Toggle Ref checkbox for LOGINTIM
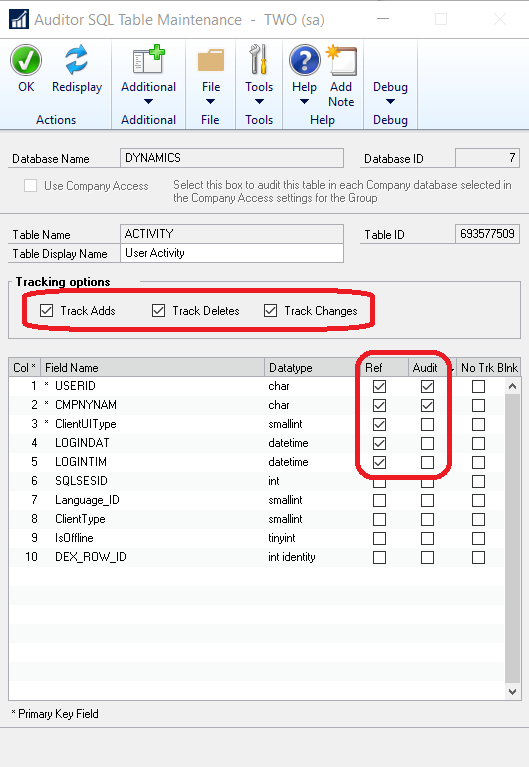 [379, 463]
